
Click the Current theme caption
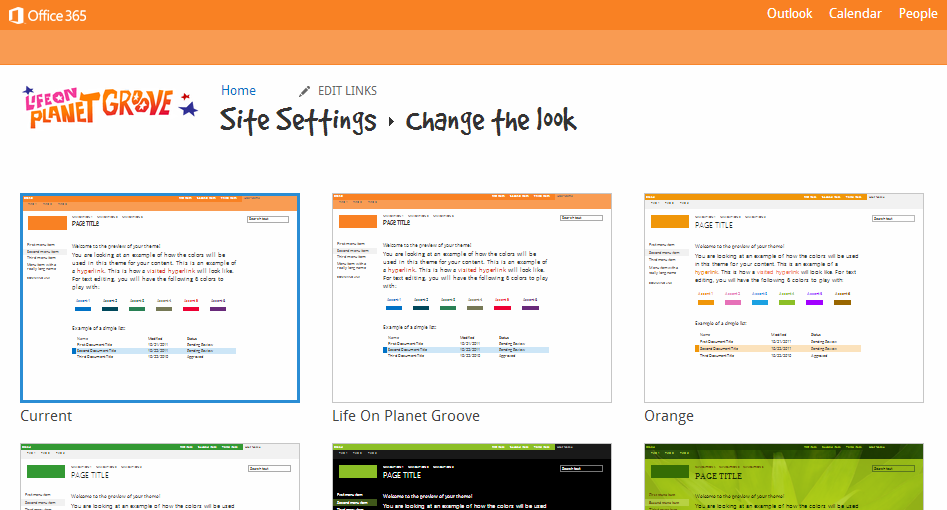coord(46,416)
